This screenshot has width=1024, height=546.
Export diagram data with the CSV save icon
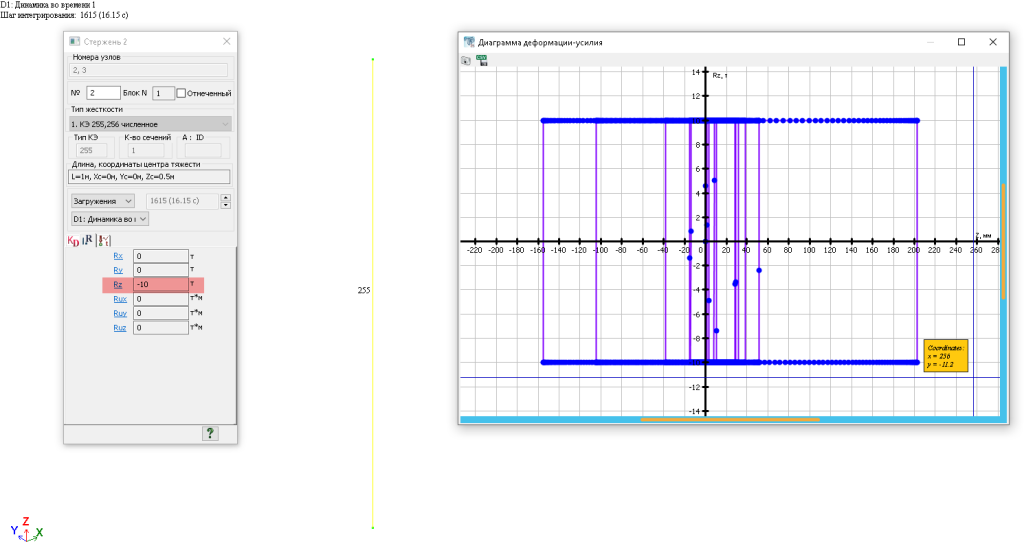[482, 60]
